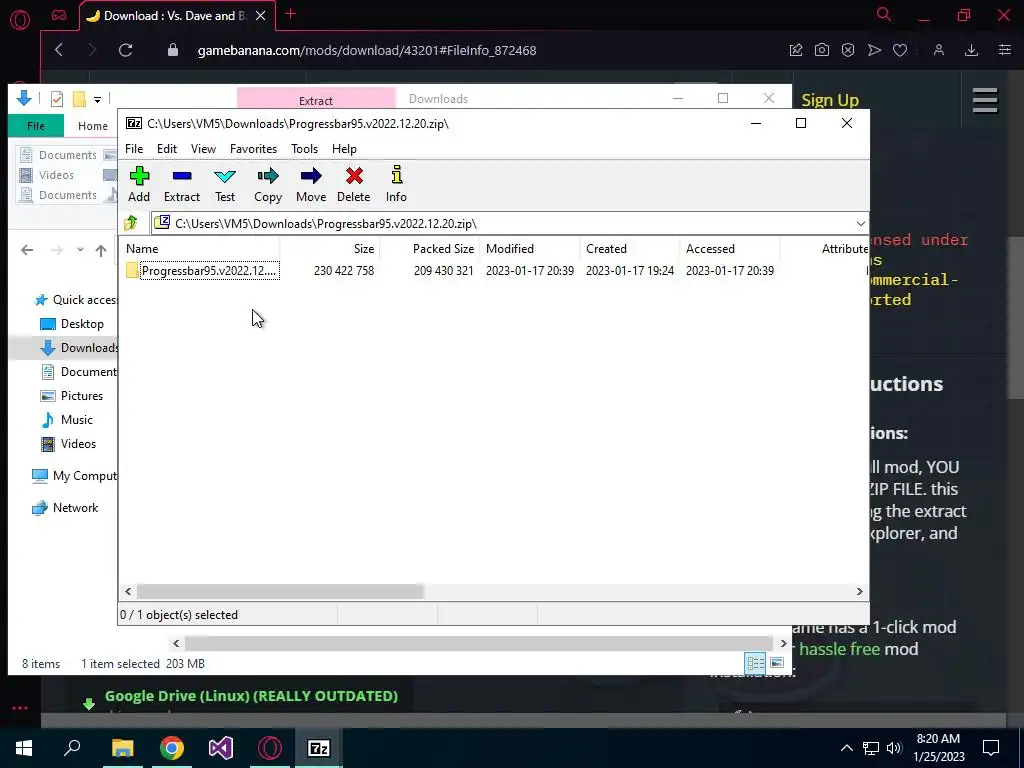Click Up arrow in File Explorer navigation
This screenshot has height=768, width=1024.
tap(101, 249)
